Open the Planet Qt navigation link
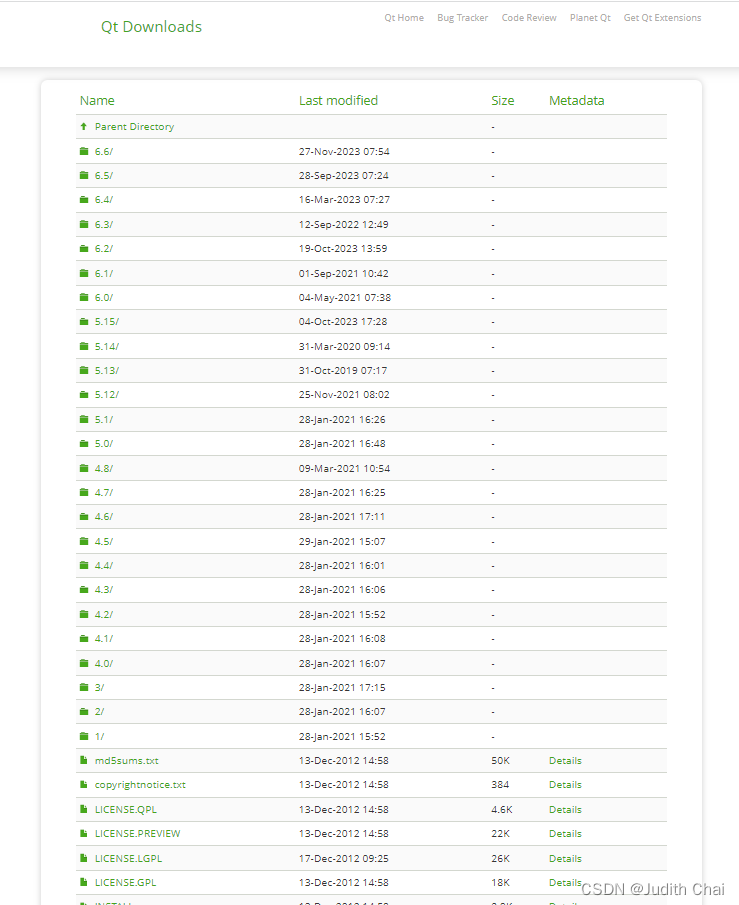739x905 pixels. [590, 18]
